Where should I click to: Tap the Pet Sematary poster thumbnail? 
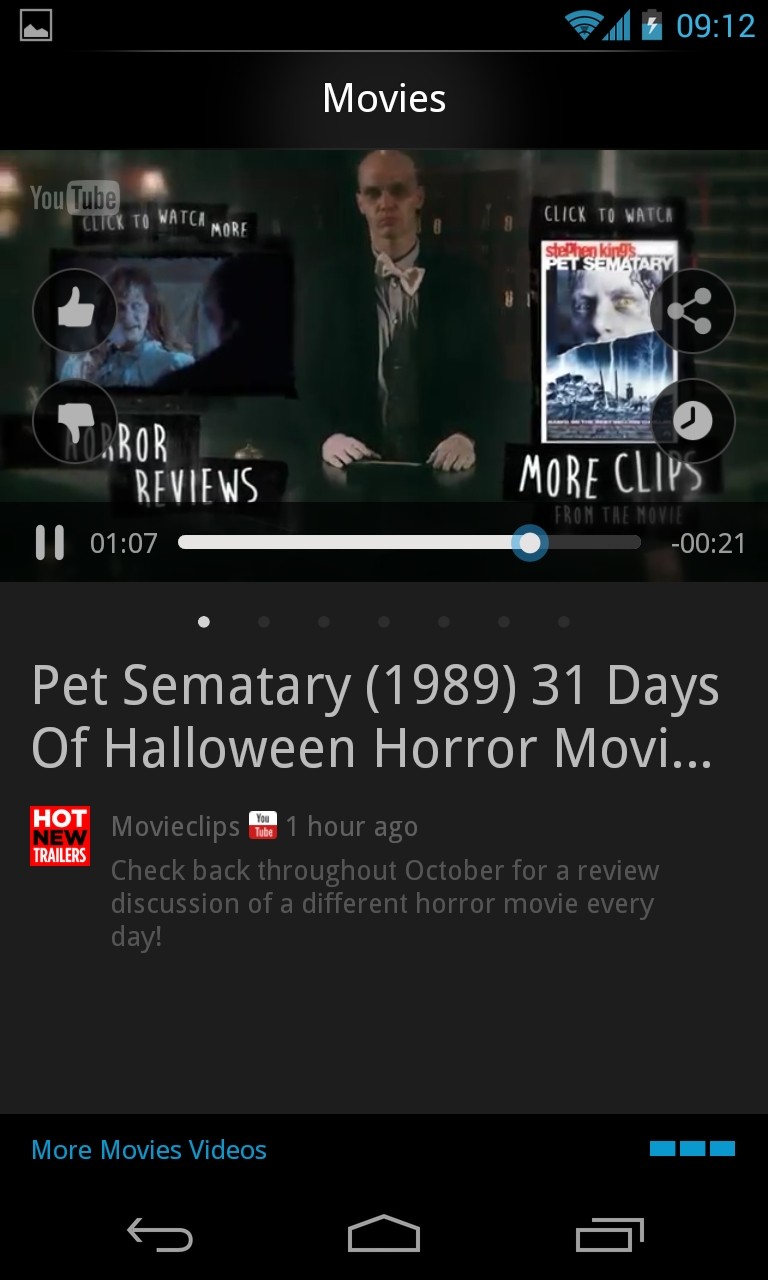609,341
